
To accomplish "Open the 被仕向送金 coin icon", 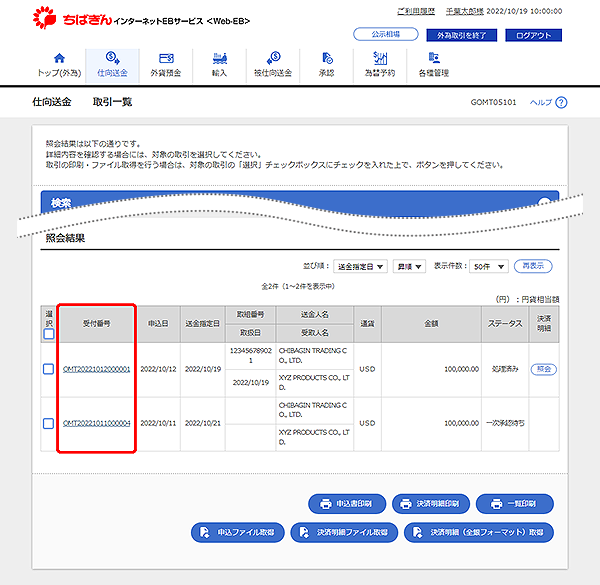I will (x=274, y=58).
